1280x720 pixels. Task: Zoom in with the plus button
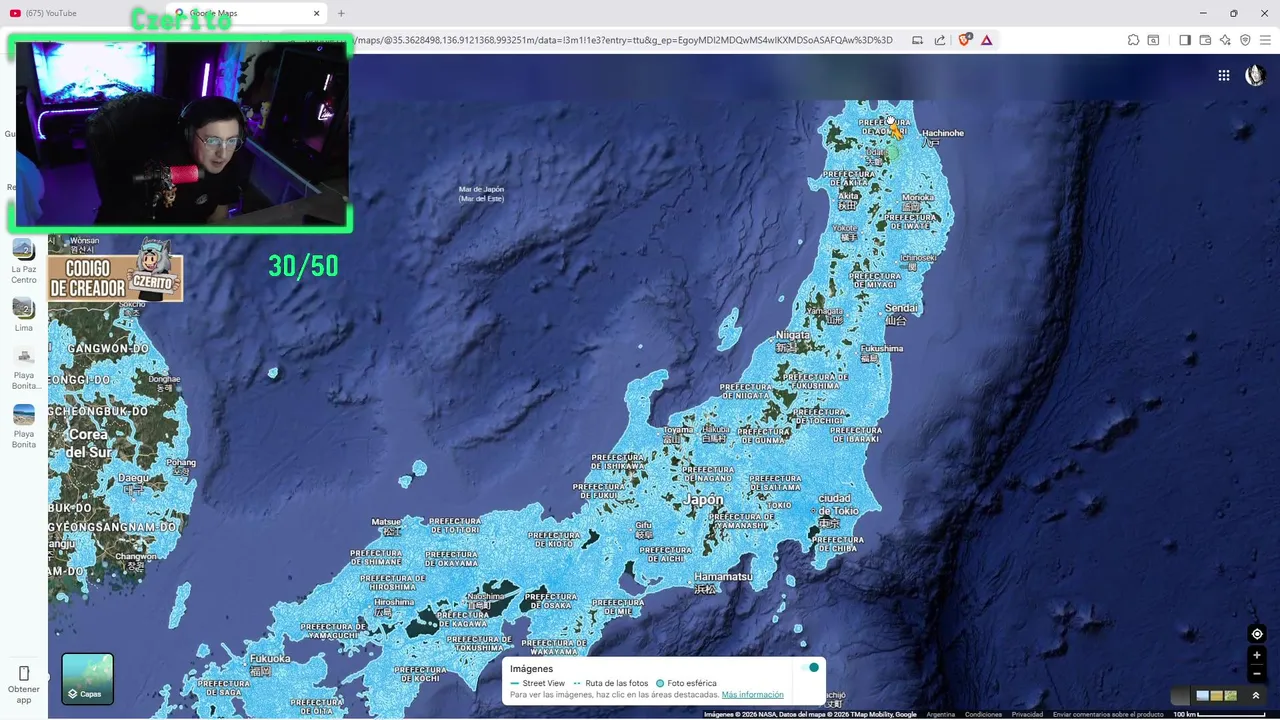(x=1257, y=655)
